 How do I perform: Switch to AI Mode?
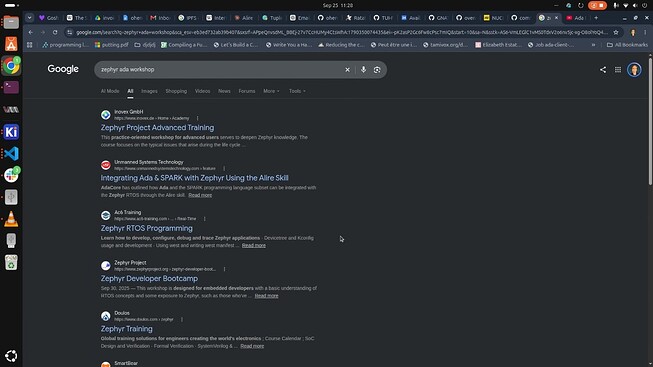(x=110, y=91)
